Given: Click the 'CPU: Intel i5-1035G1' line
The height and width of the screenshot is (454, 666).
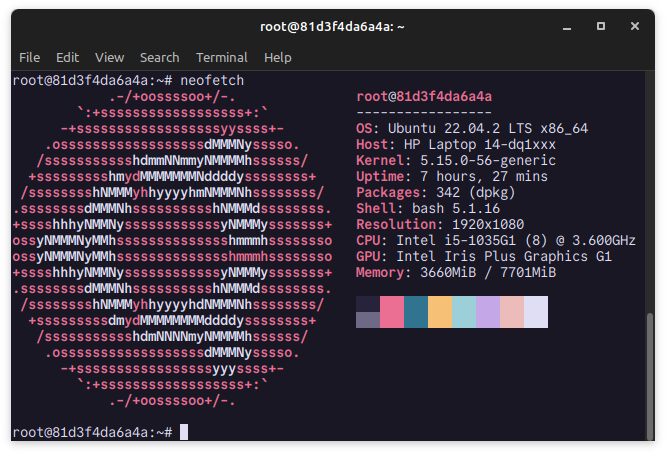Looking at the screenshot, I should [496, 240].
